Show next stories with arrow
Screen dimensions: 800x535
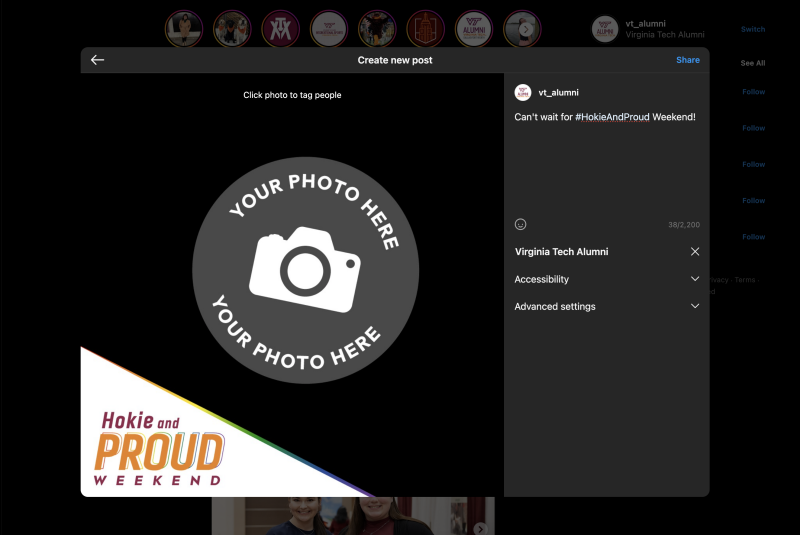[526, 29]
